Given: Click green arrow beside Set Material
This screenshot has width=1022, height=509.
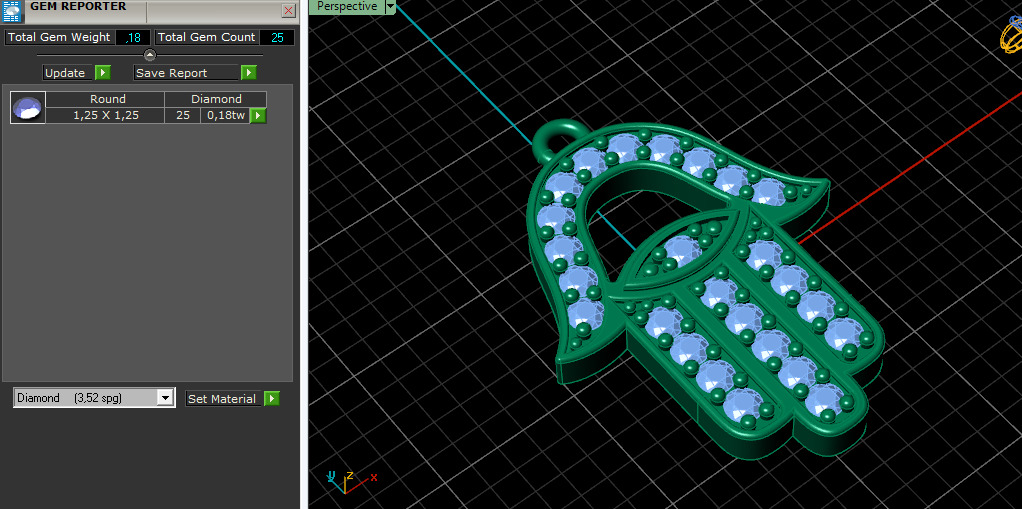Looking at the screenshot, I should click(271, 398).
